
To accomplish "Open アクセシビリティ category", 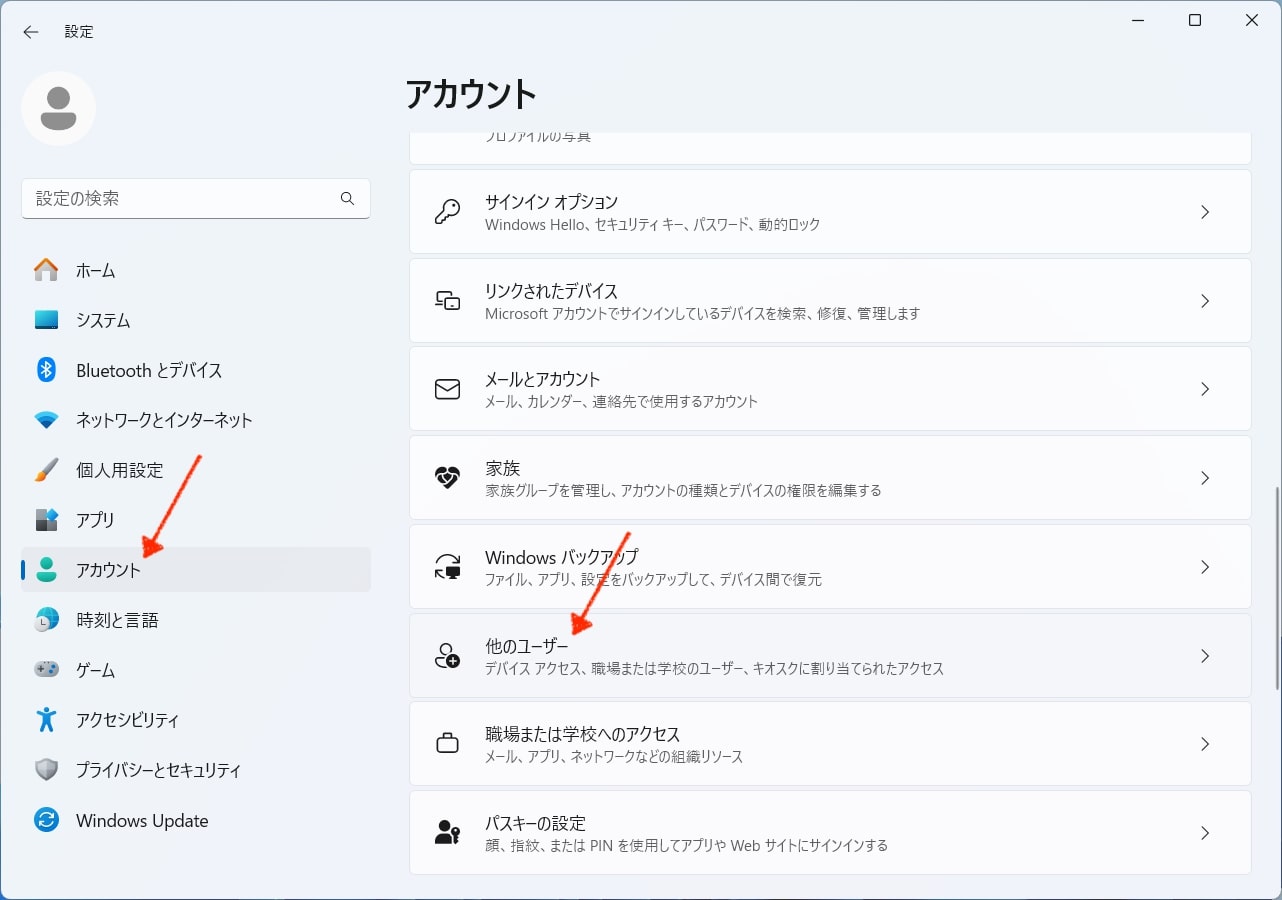I will [196, 720].
